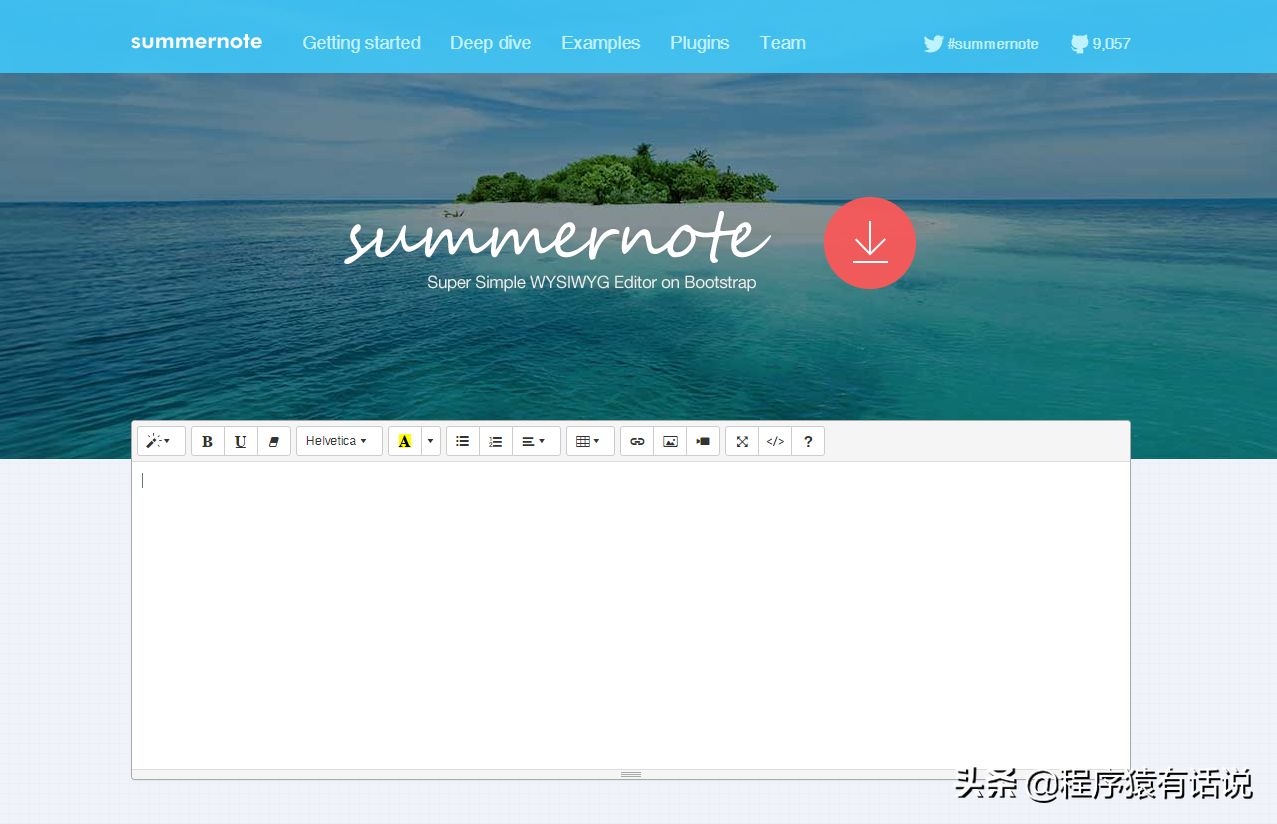Click the red download button
Image resolution: width=1277 pixels, height=824 pixels.
click(870, 243)
